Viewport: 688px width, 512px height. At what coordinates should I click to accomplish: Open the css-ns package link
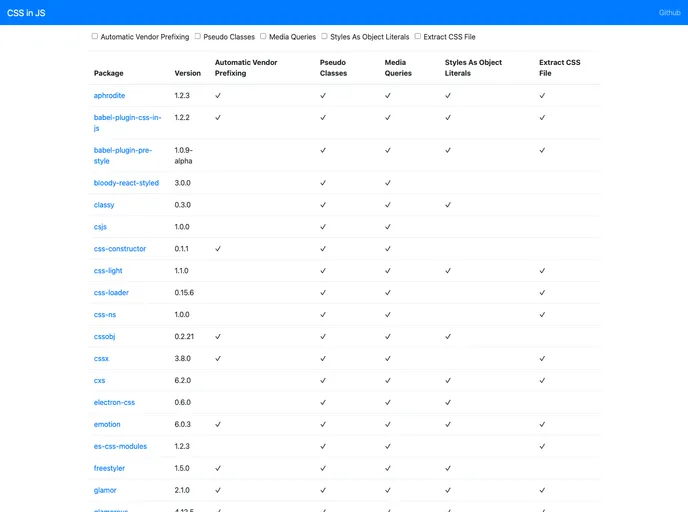(105, 315)
